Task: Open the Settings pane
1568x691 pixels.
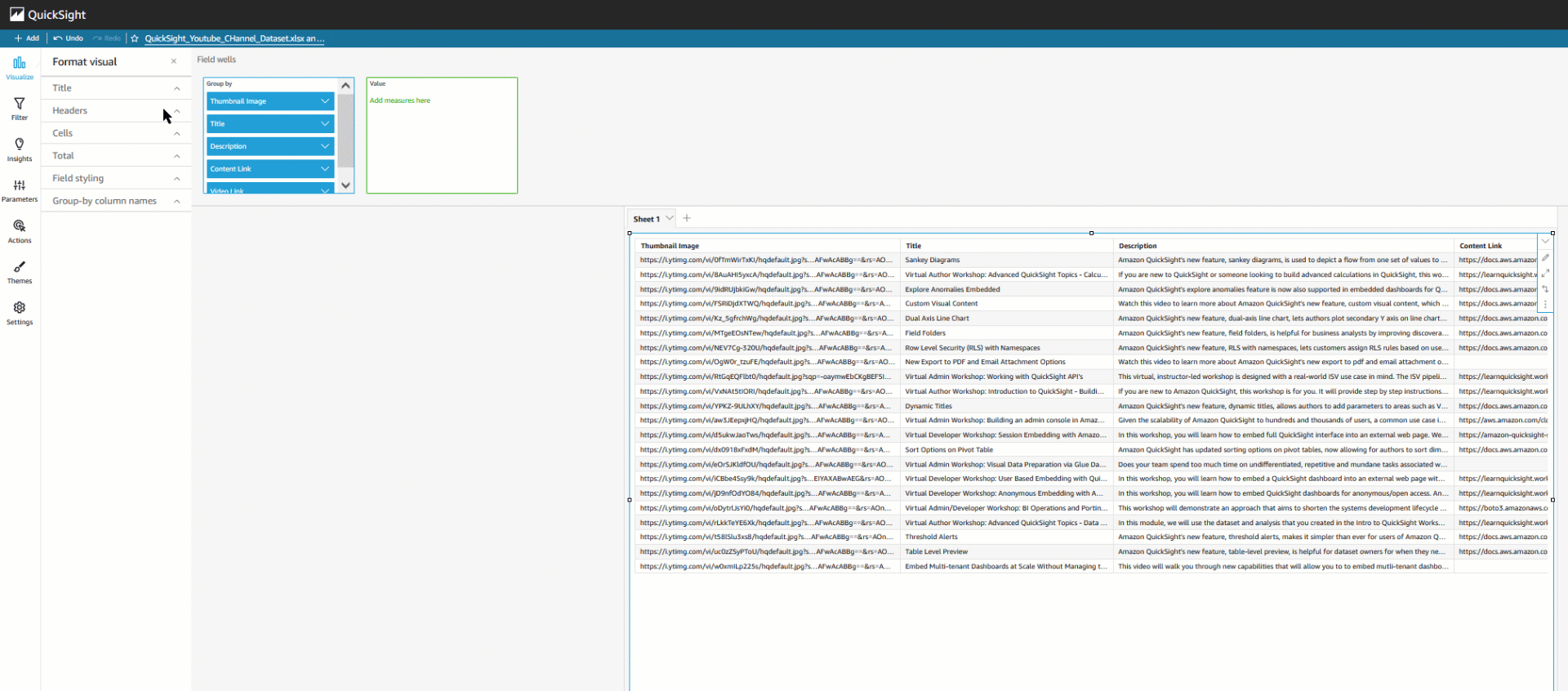Action: [20, 313]
